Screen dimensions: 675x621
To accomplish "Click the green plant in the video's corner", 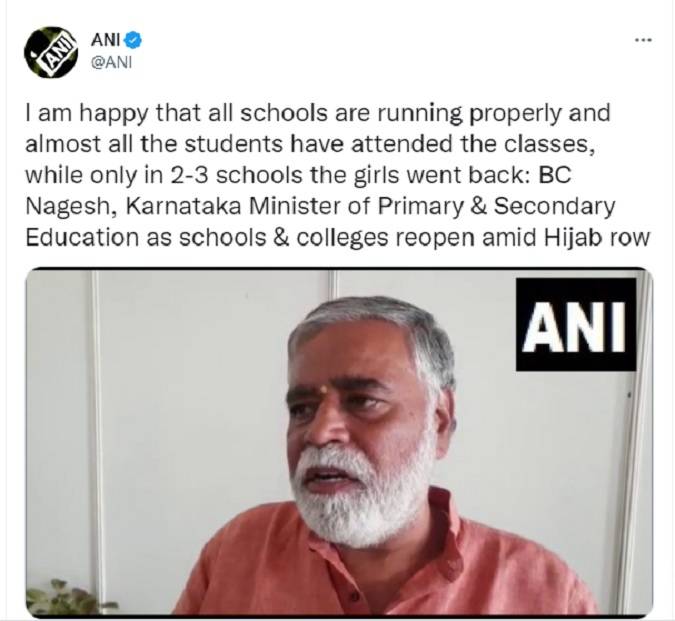I will coord(65,598).
